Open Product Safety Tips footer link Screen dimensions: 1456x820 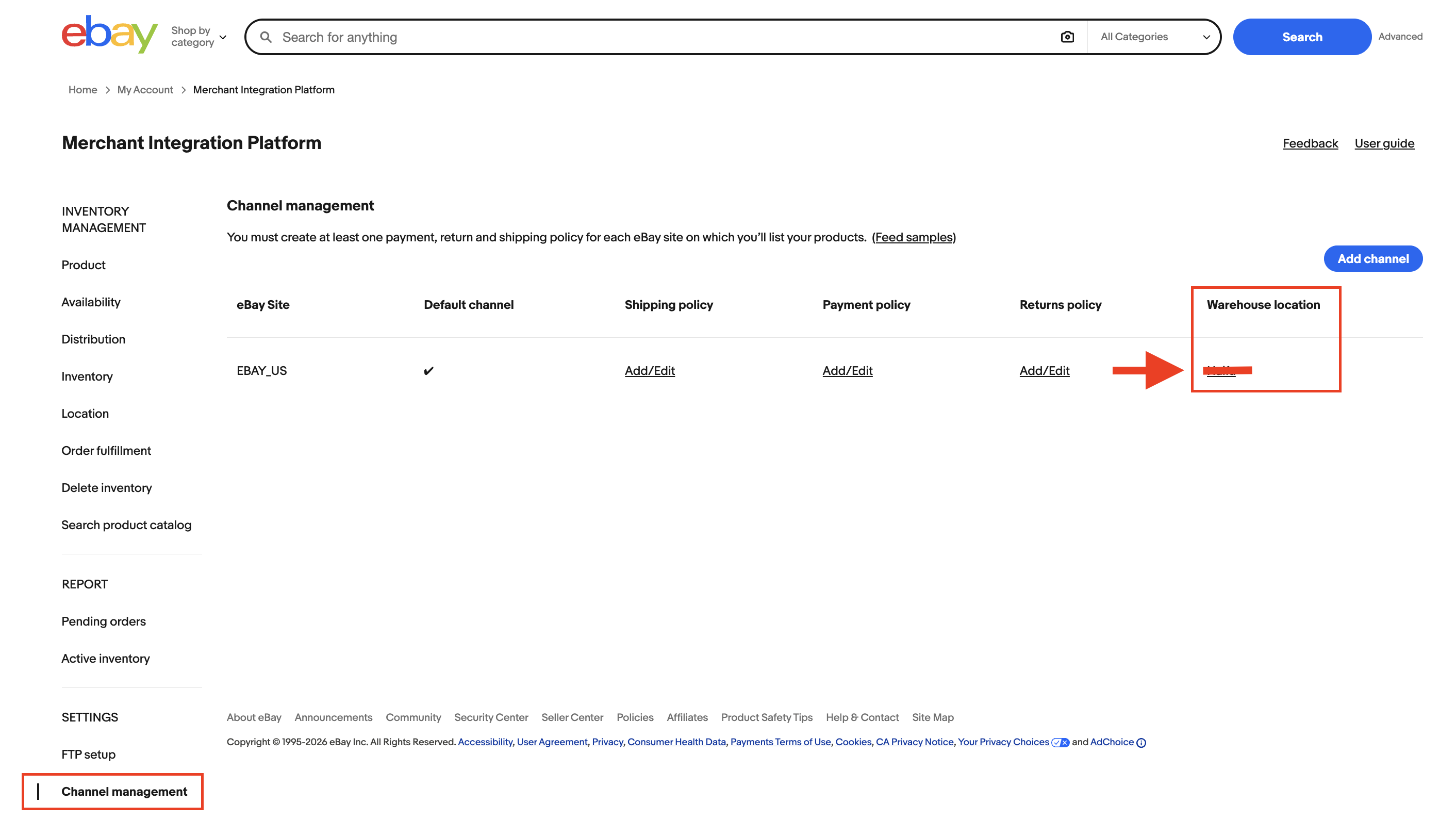pyautogui.click(x=767, y=718)
